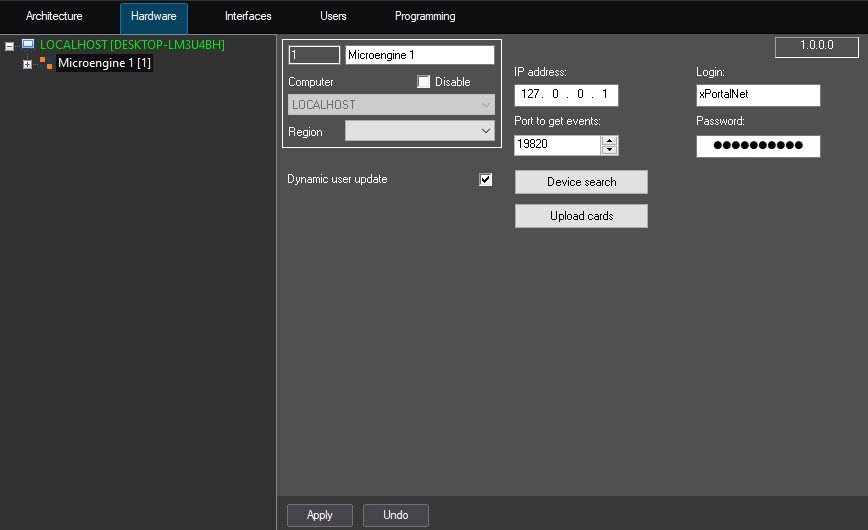Screen dimensions: 868x530
Task: Toggle the Disable checkbox
Action: pyautogui.click(x=424, y=82)
